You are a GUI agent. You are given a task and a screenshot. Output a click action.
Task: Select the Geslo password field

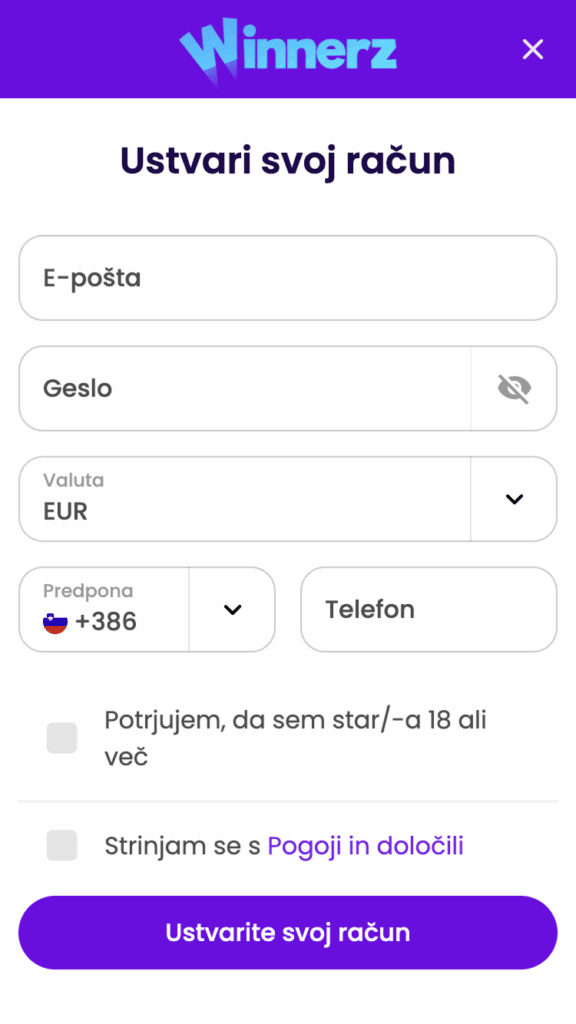[240, 389]
